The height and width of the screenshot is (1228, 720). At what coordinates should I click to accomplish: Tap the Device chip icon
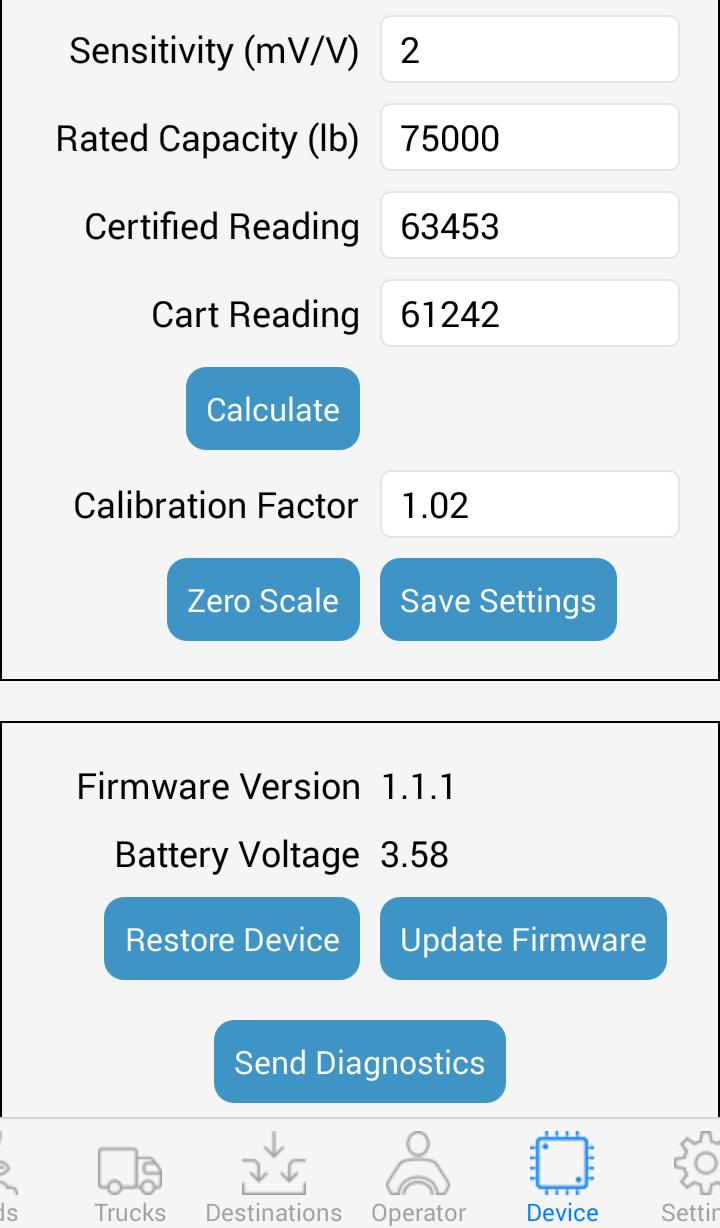click(x=562, y=1164)
